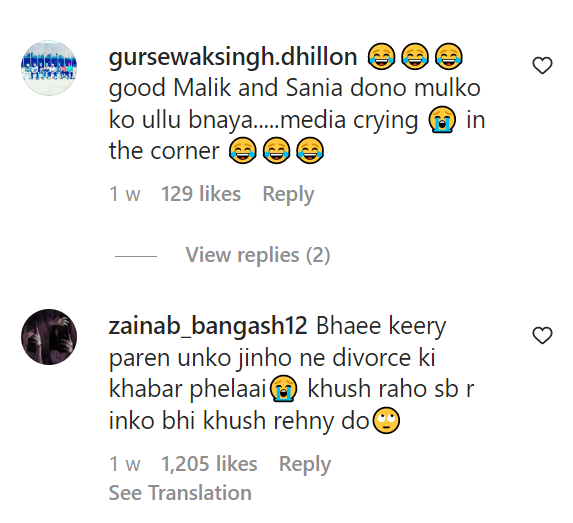Click crying emoji after 'media crying'
The width and height of the screenshot is (573, 523).
tap(442, 120)
